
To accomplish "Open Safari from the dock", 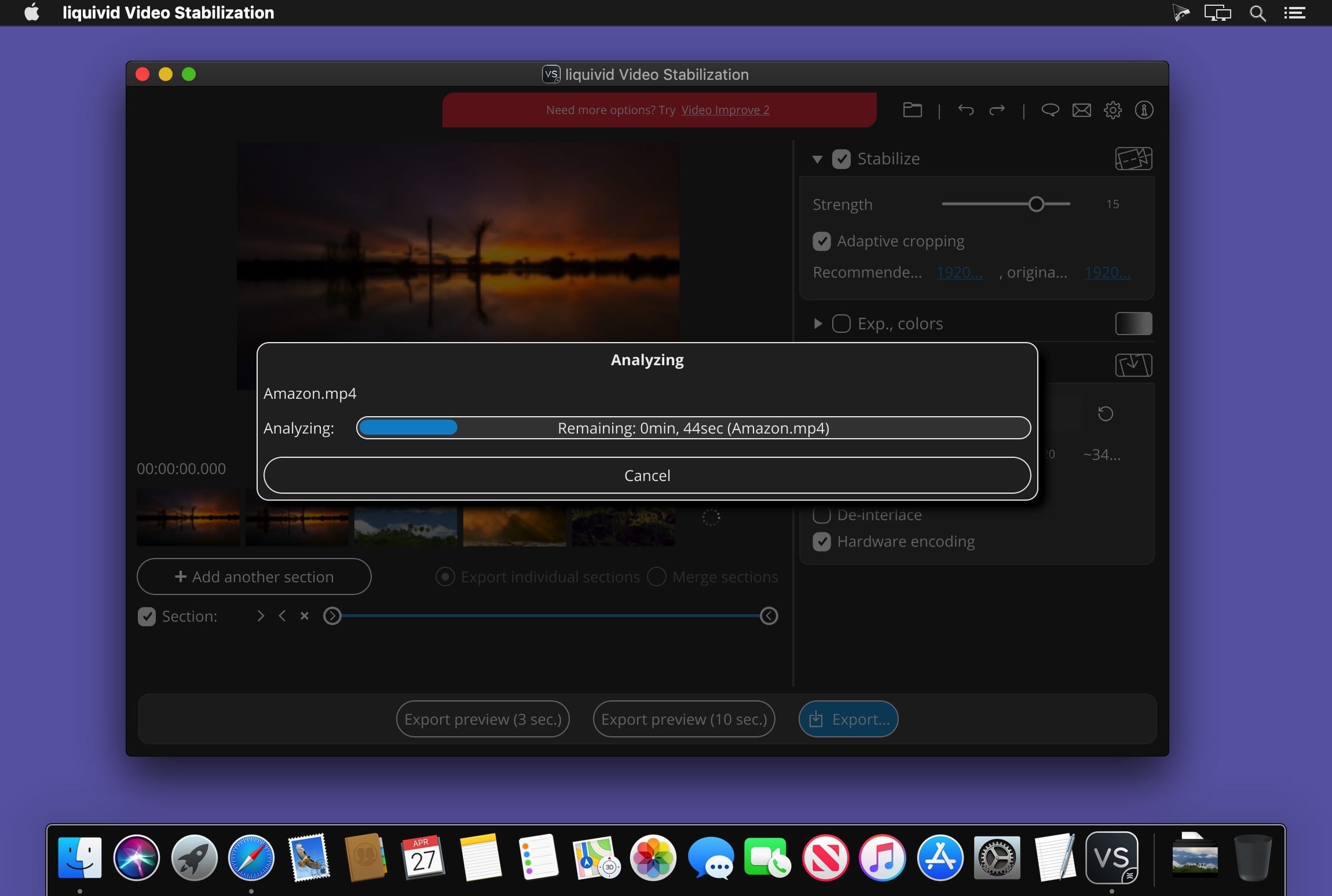I will 251,857.
